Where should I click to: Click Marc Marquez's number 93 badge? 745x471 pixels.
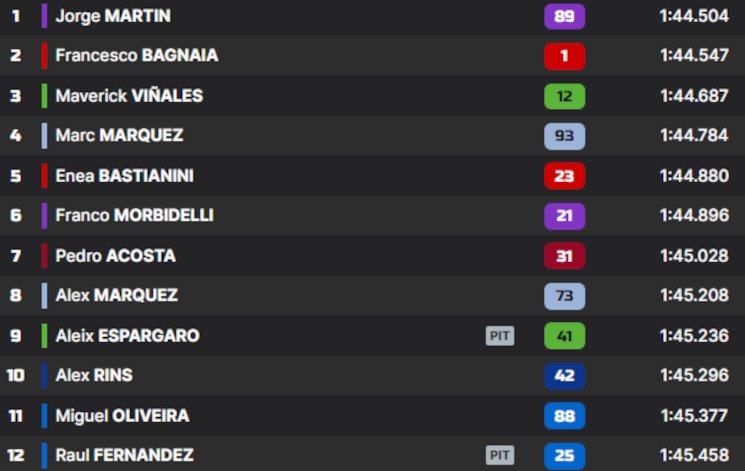point(564,136)
